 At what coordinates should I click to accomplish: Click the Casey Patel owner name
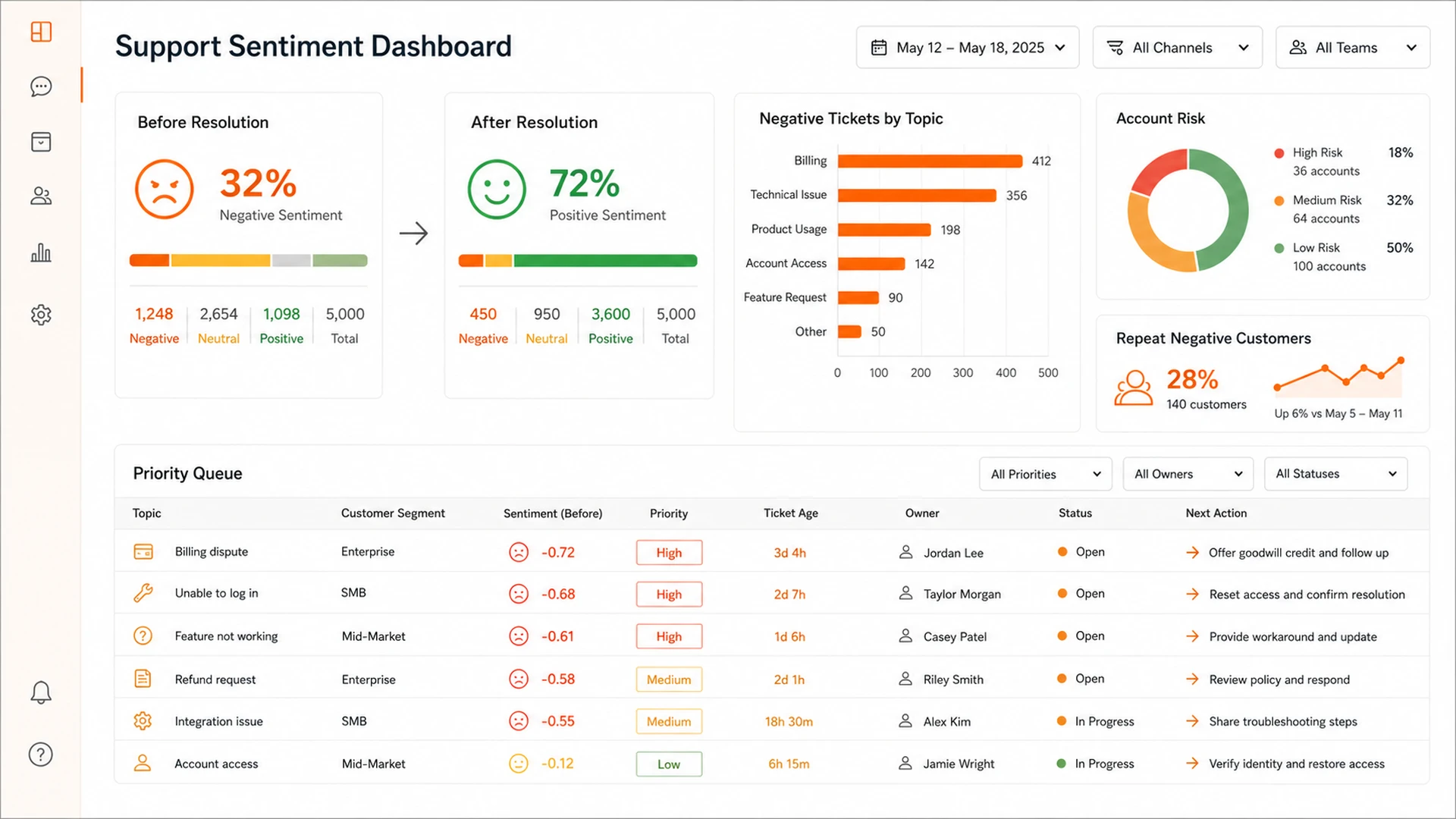[x=955, y=637]
